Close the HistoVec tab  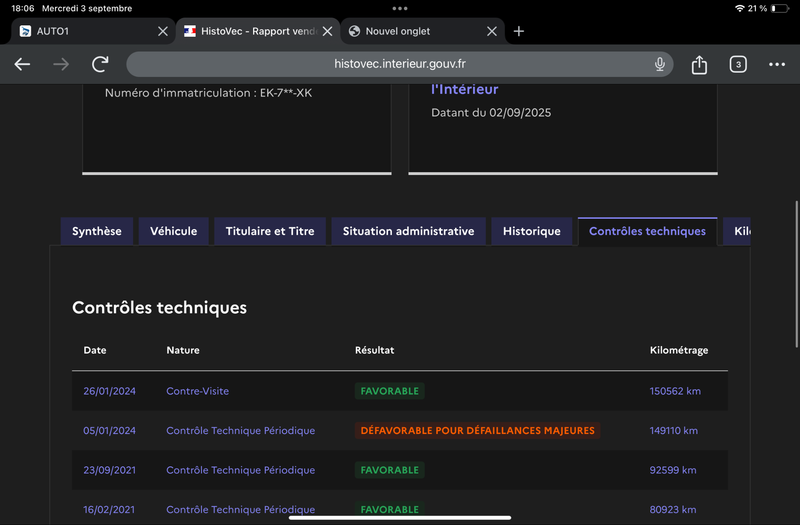tap(328, 31)
